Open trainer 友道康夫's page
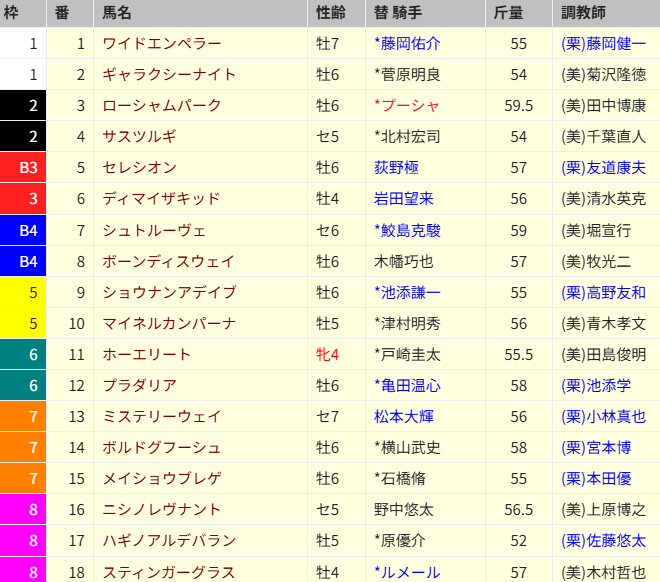This screenshot has height=582, width=660. pyautogui.click(x=603, y=167)
